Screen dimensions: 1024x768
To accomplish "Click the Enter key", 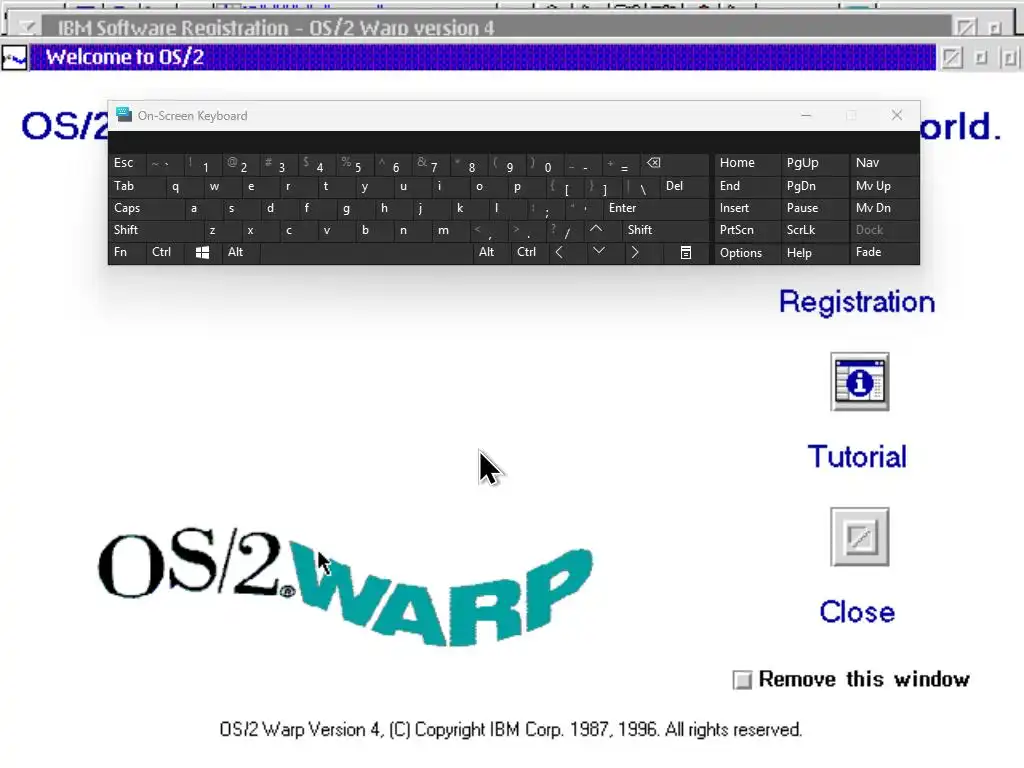I will (x=656, y=208).
